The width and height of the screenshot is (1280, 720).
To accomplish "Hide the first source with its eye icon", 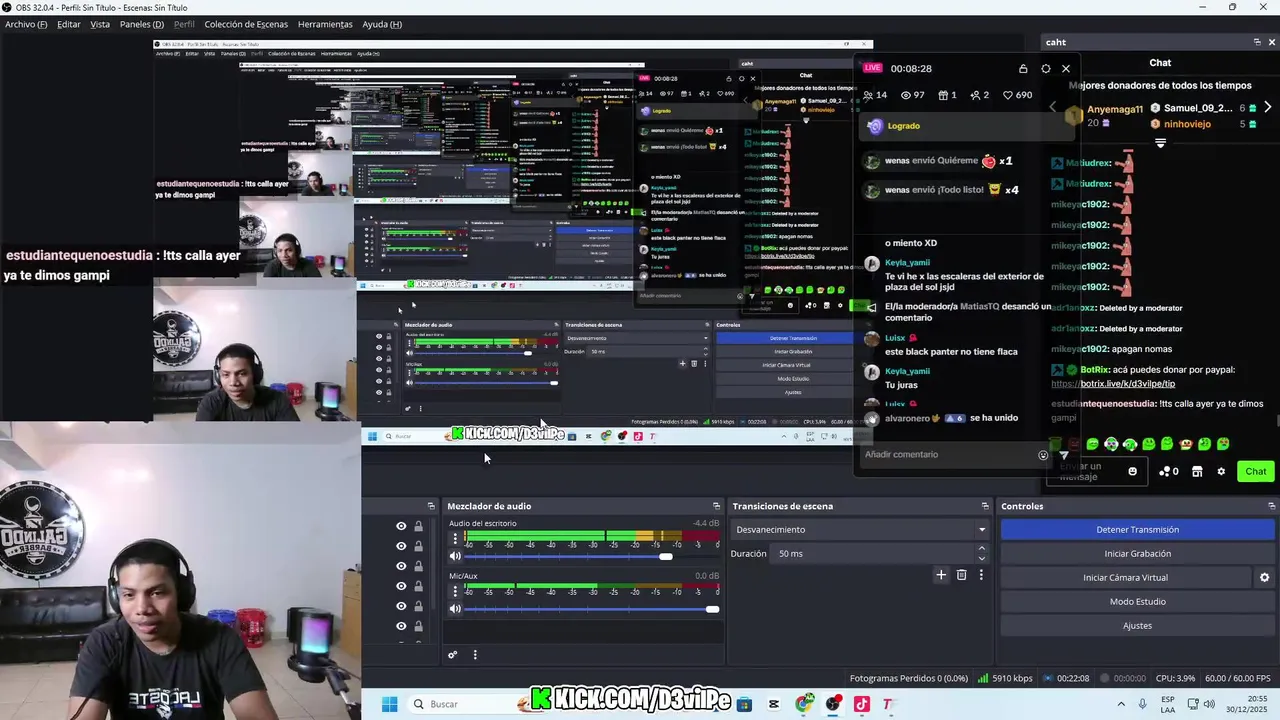I will click(401, 526).
